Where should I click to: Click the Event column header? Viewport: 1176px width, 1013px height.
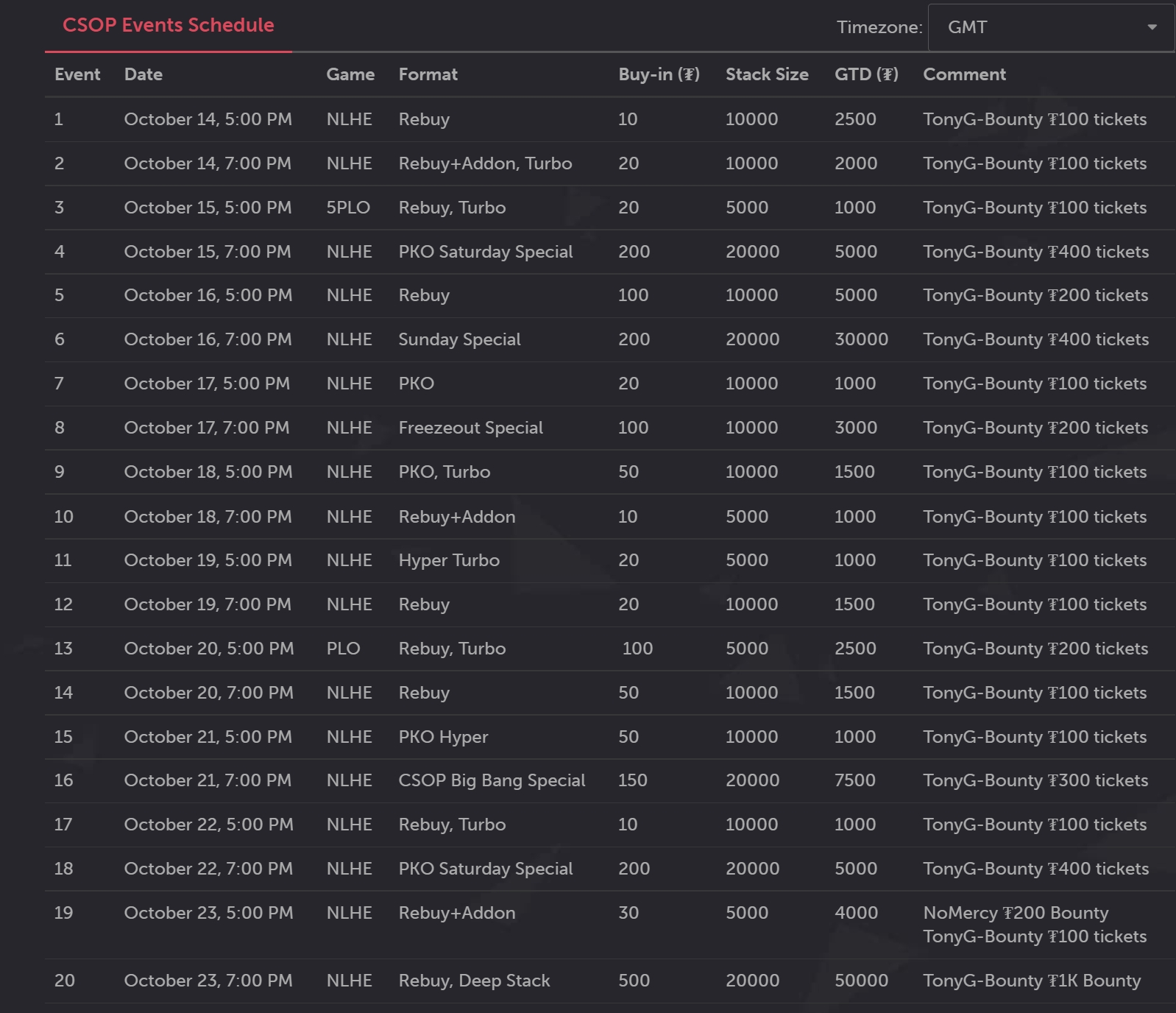tap(77, 74)
